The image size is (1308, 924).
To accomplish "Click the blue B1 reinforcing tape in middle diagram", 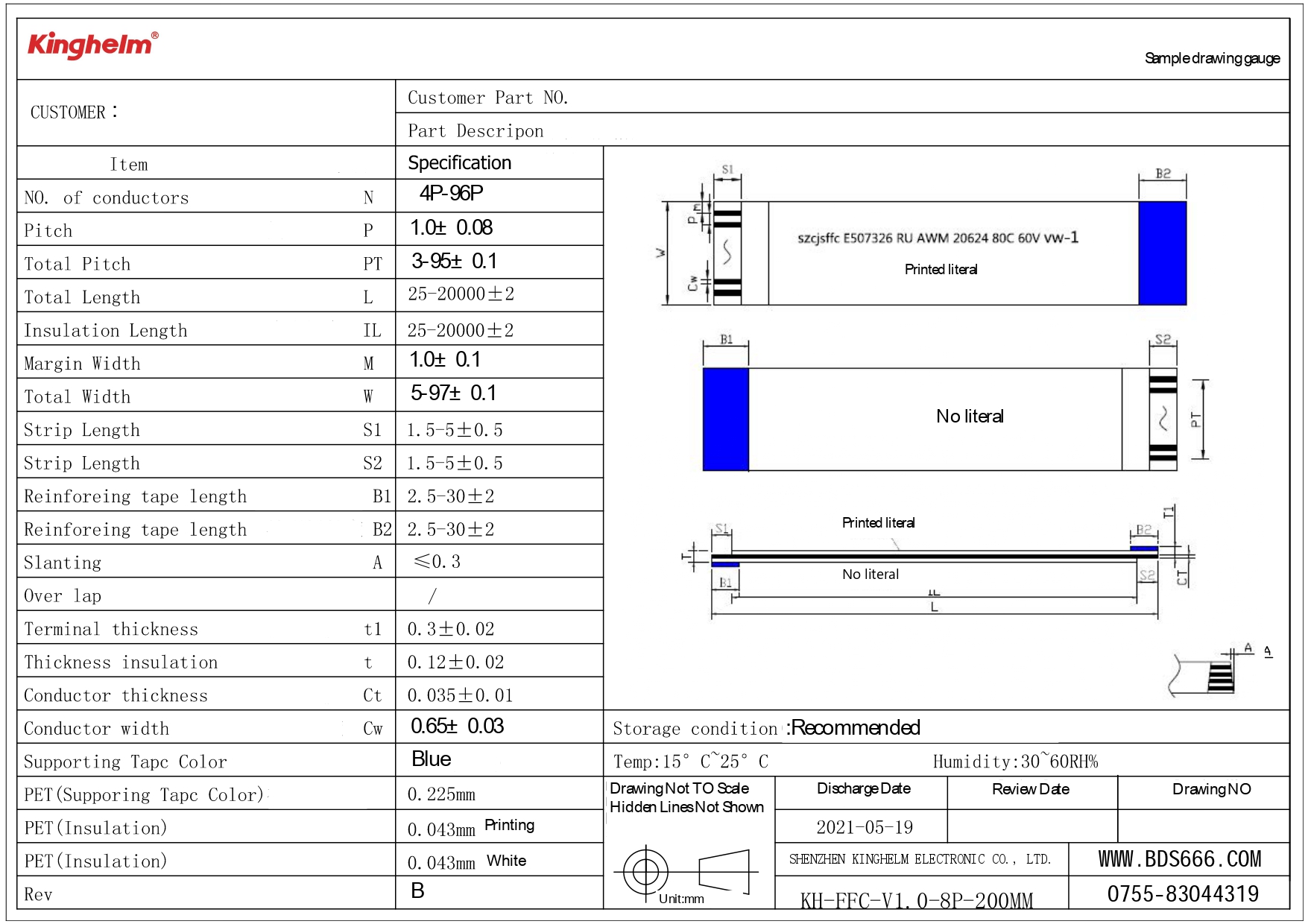I will pyautogui.click(x=726, y=420).
